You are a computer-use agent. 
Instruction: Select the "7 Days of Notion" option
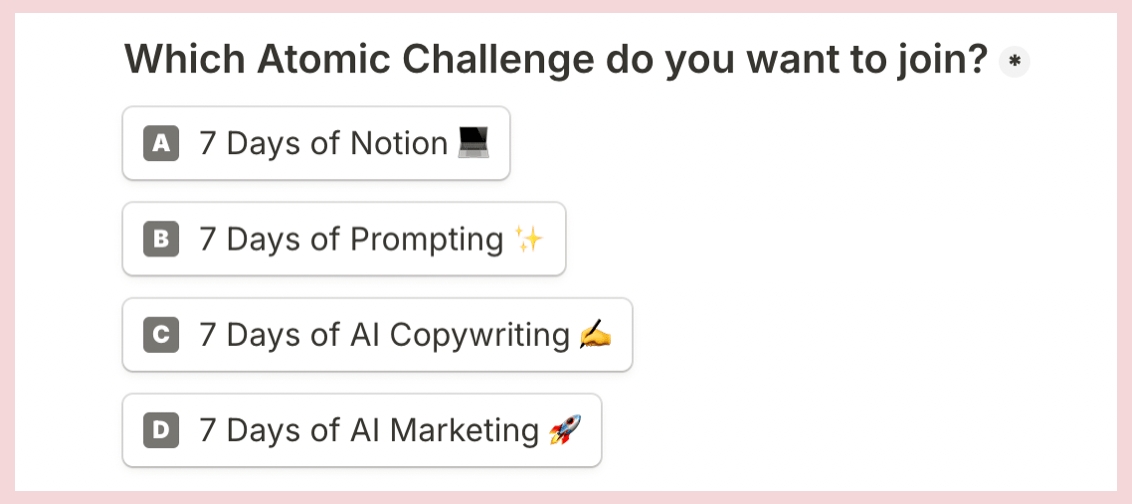316,143
